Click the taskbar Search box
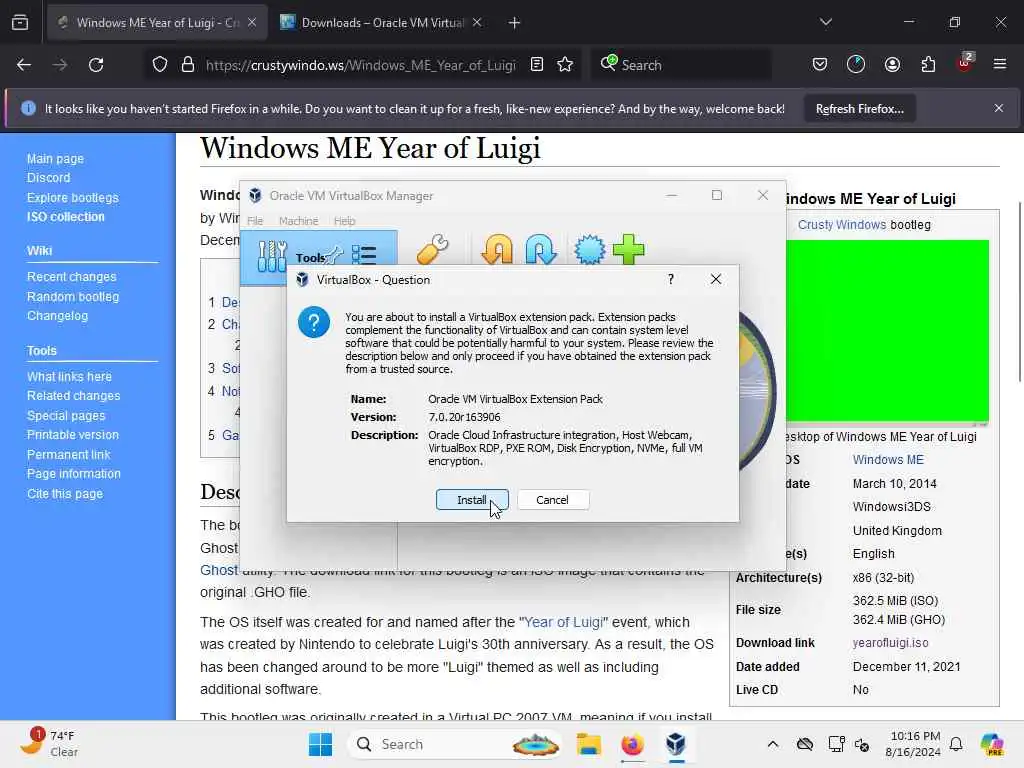 (456, 744)
